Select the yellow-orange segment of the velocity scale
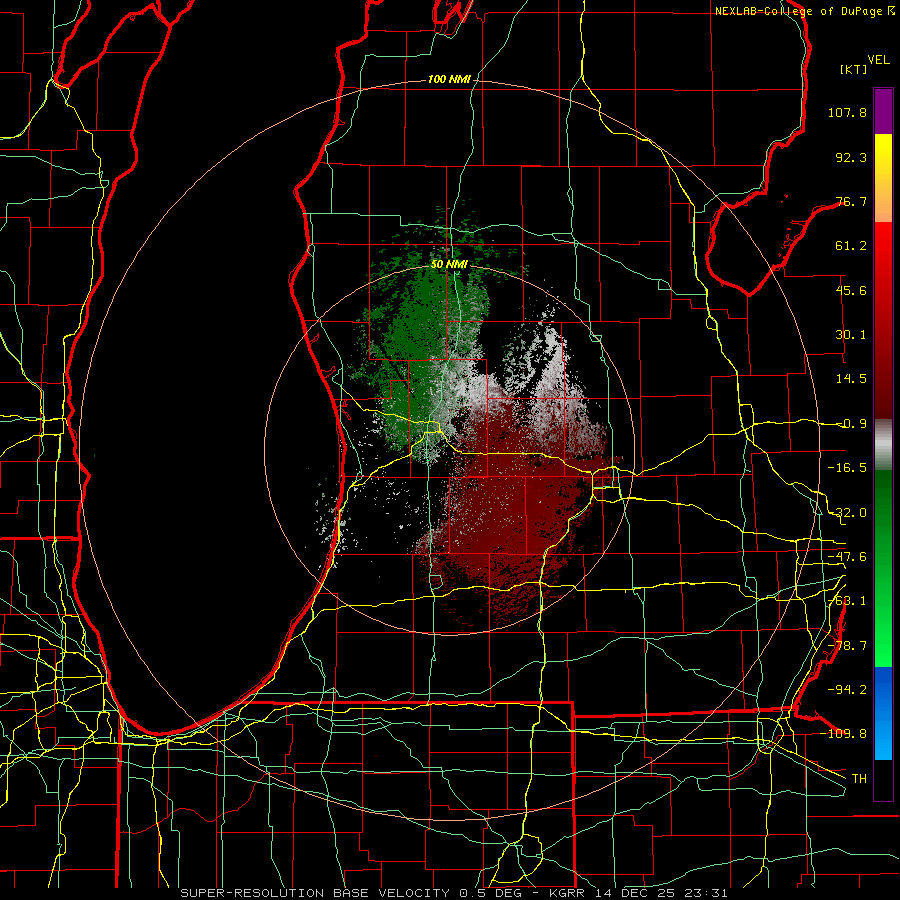The width and height of the screenshot is (900, 900). click(883, 179)
